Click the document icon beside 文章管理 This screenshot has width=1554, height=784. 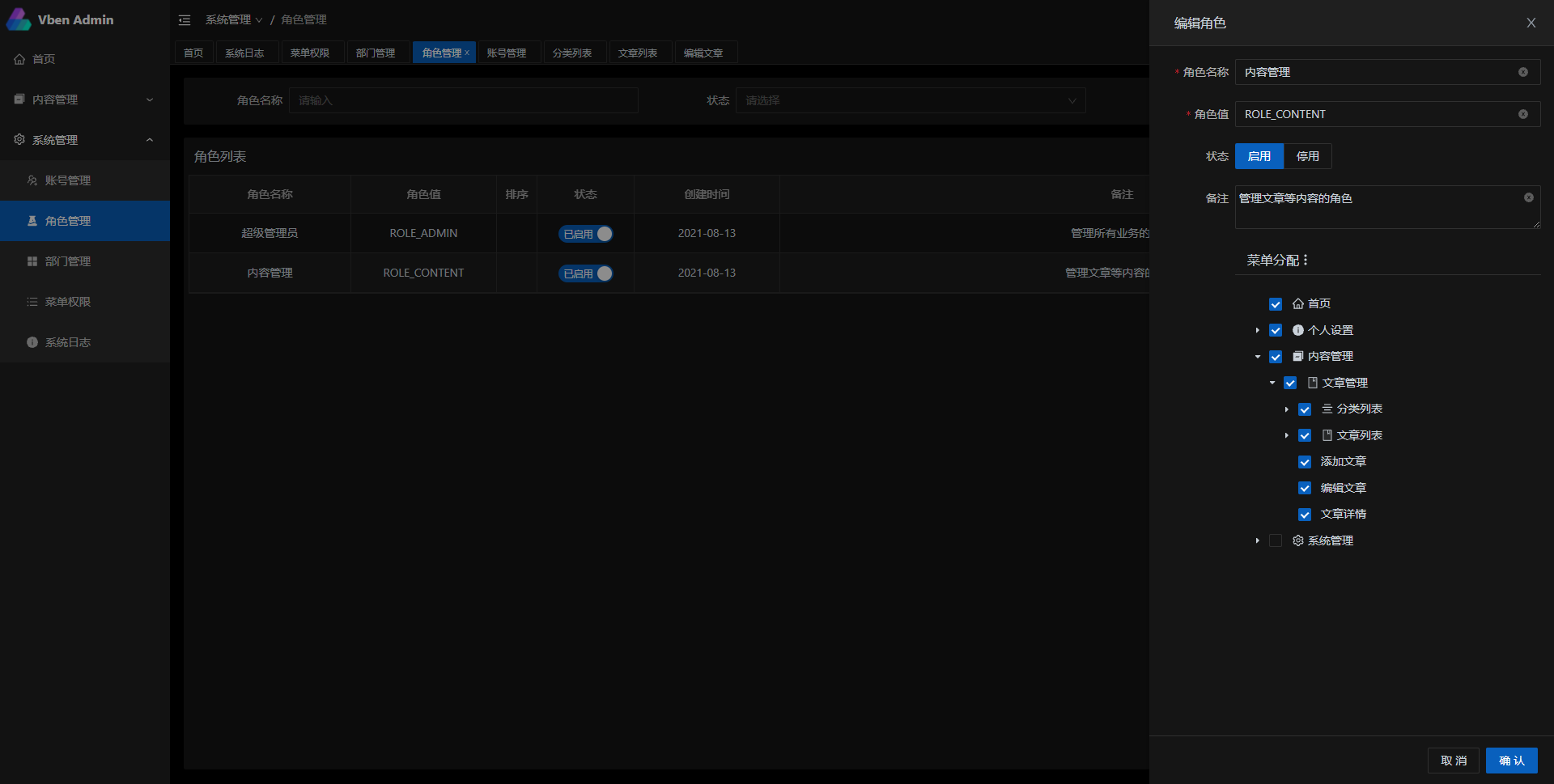(x=1313, y=383)
